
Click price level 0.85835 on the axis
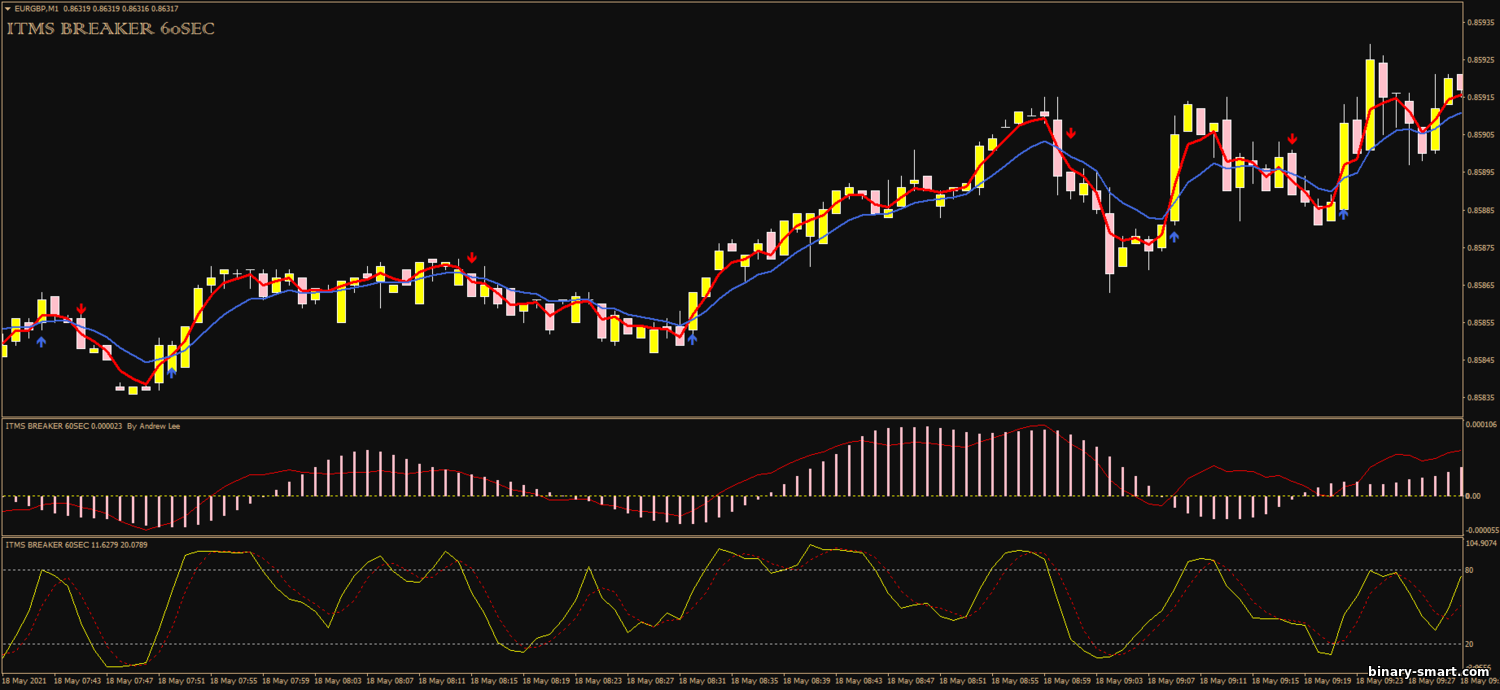[1479, 397]
